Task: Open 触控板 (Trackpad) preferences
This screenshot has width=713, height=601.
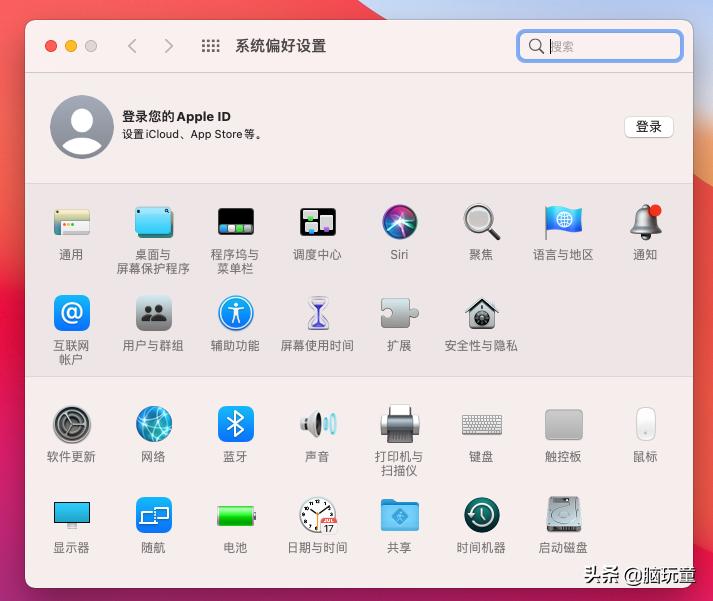Action: coord(563,425)
